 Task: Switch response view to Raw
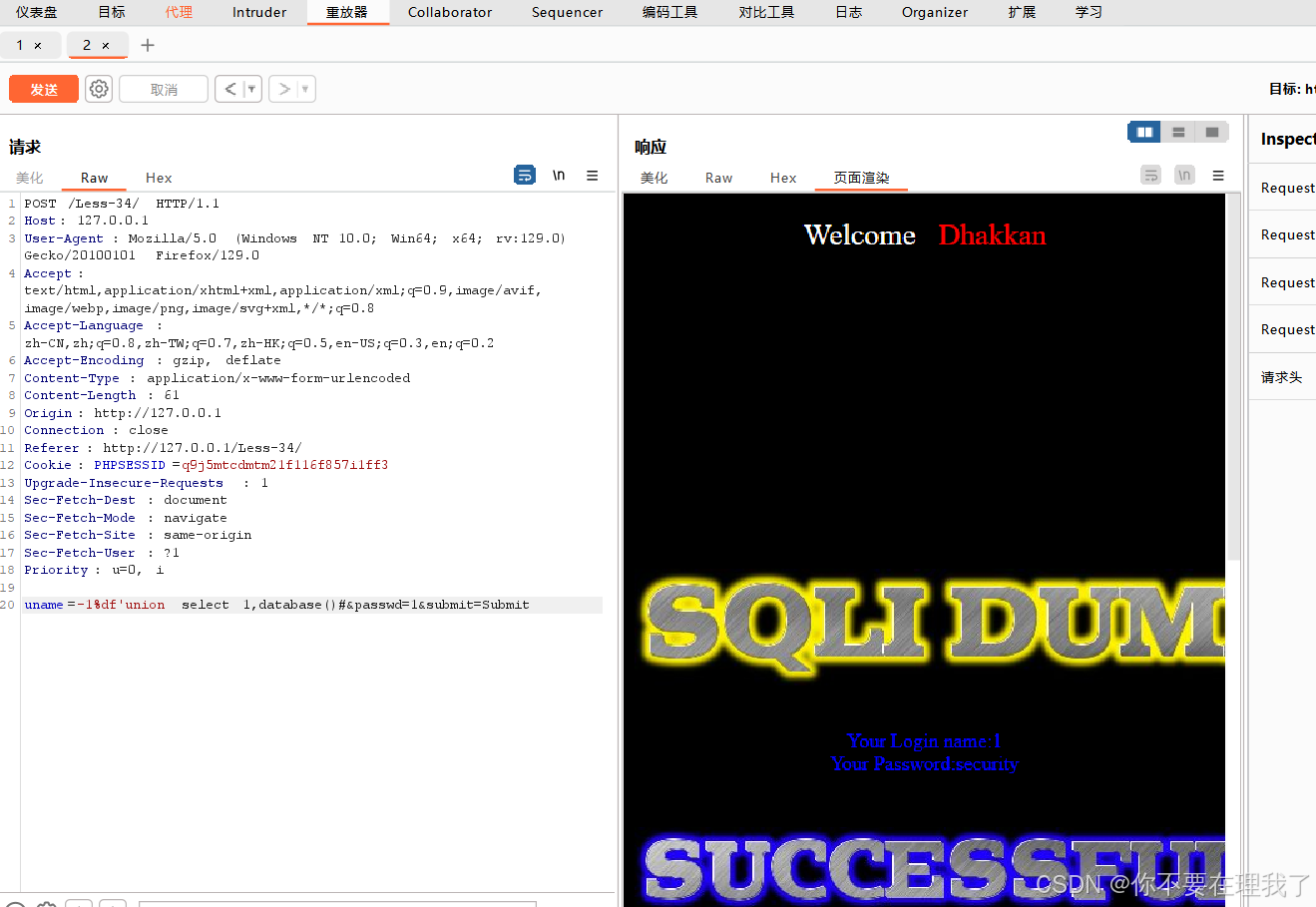(718, 178)
